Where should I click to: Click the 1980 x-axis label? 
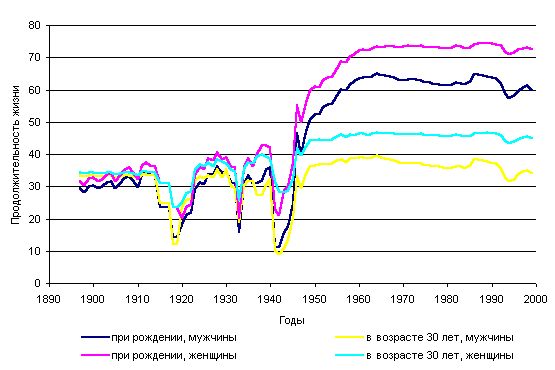click(x=447, y=299)
